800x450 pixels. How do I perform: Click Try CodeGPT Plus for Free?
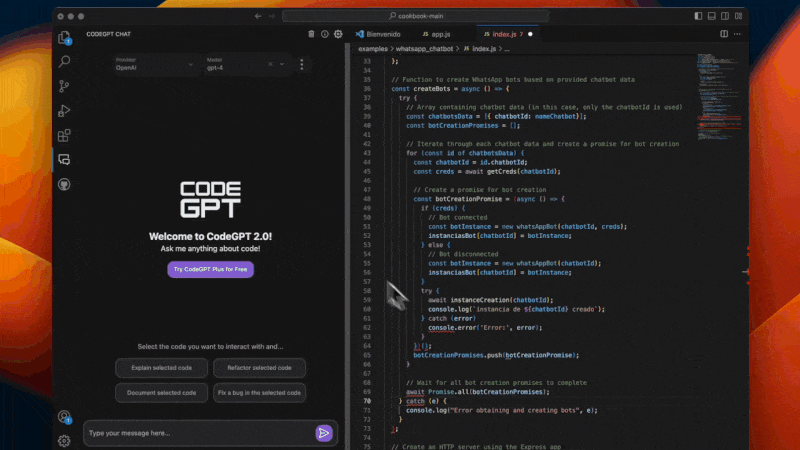[211, 269]
